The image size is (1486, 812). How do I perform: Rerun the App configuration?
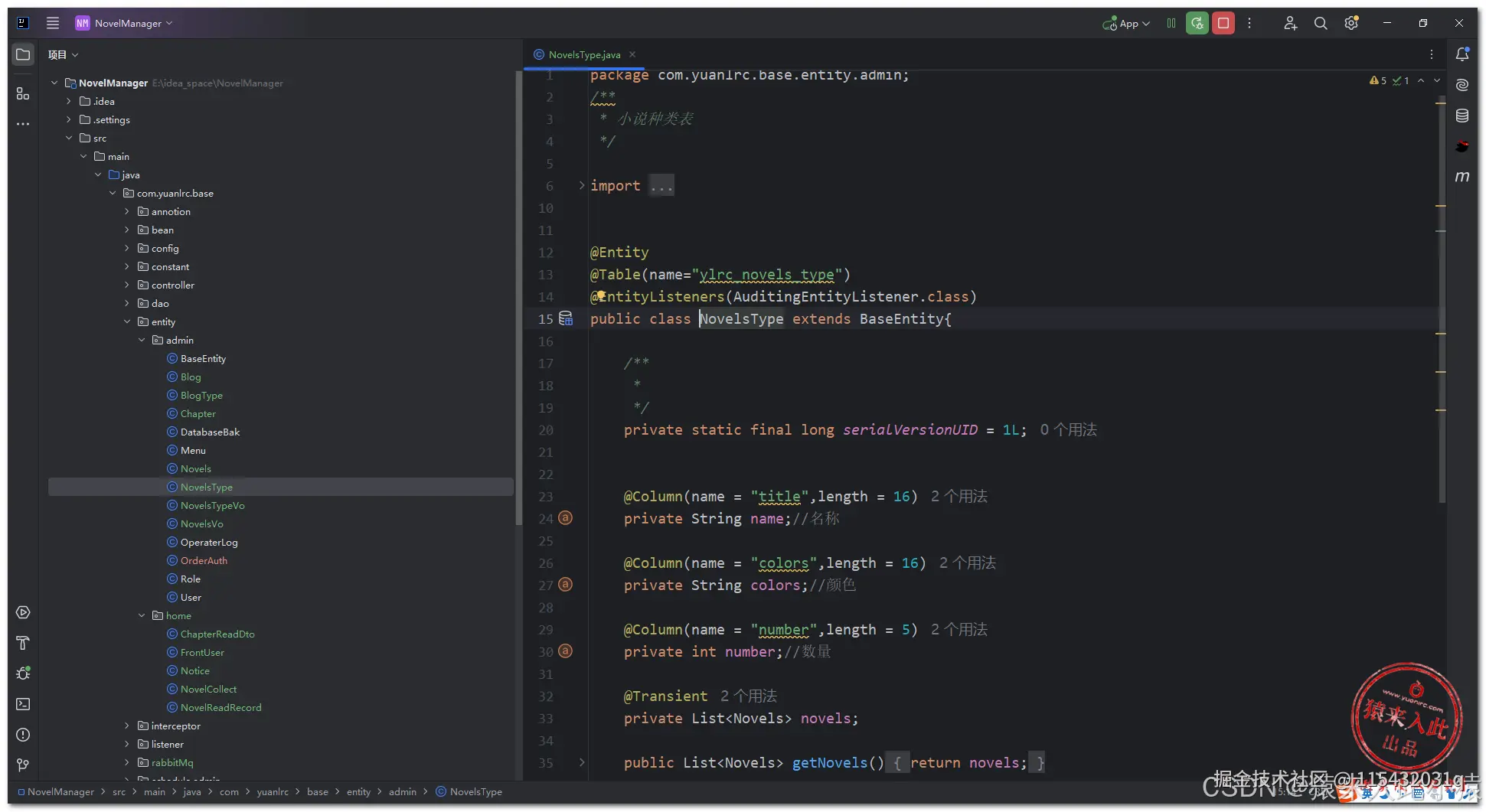coord(1197,23)
